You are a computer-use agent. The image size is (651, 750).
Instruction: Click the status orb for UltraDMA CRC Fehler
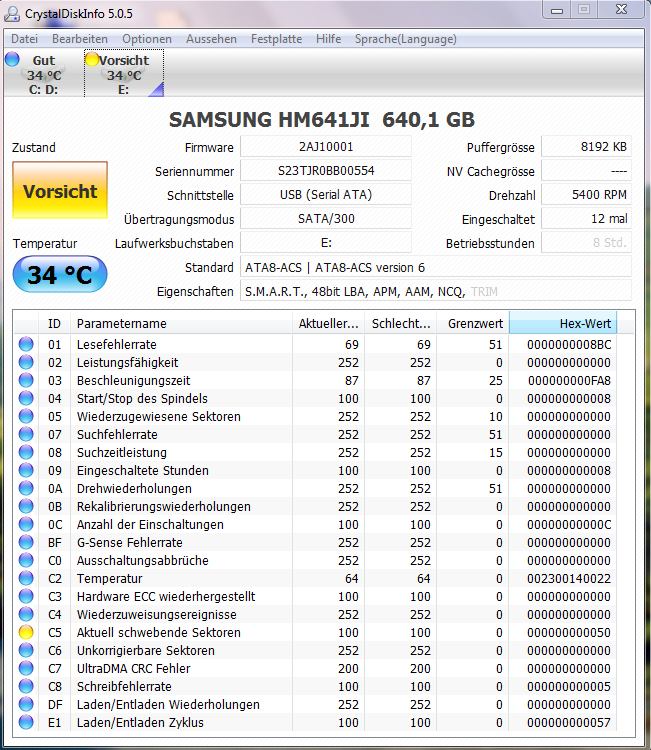[x=26, y=668]
